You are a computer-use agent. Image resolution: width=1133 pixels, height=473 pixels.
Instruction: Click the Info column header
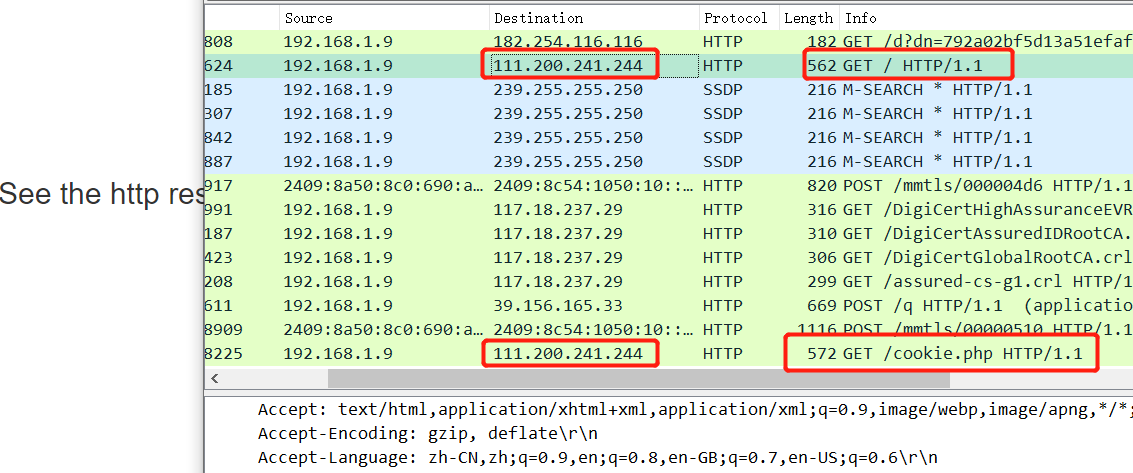(861, 18)
